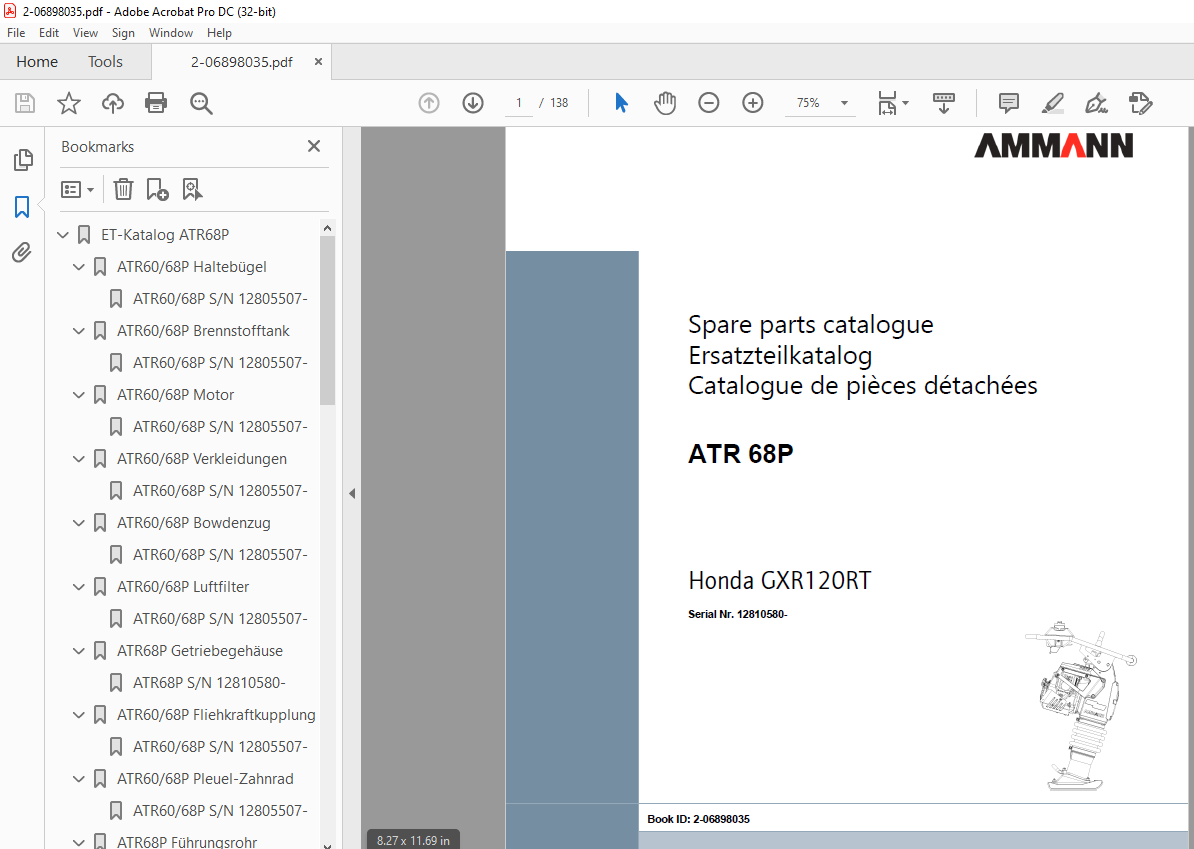This screenshot has width=1194, height=849.
Task: Open page display options dropdown arrow
Action: coord(905,103)
